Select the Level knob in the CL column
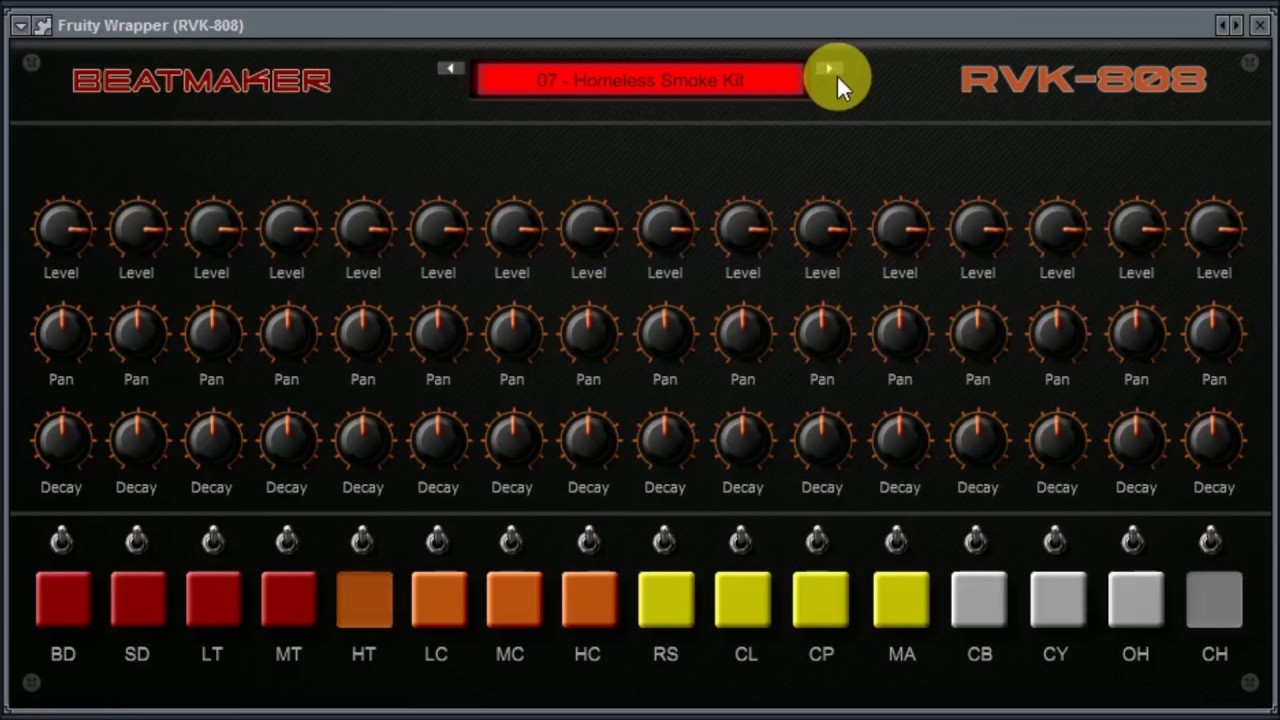 click(x=743, y=228)
